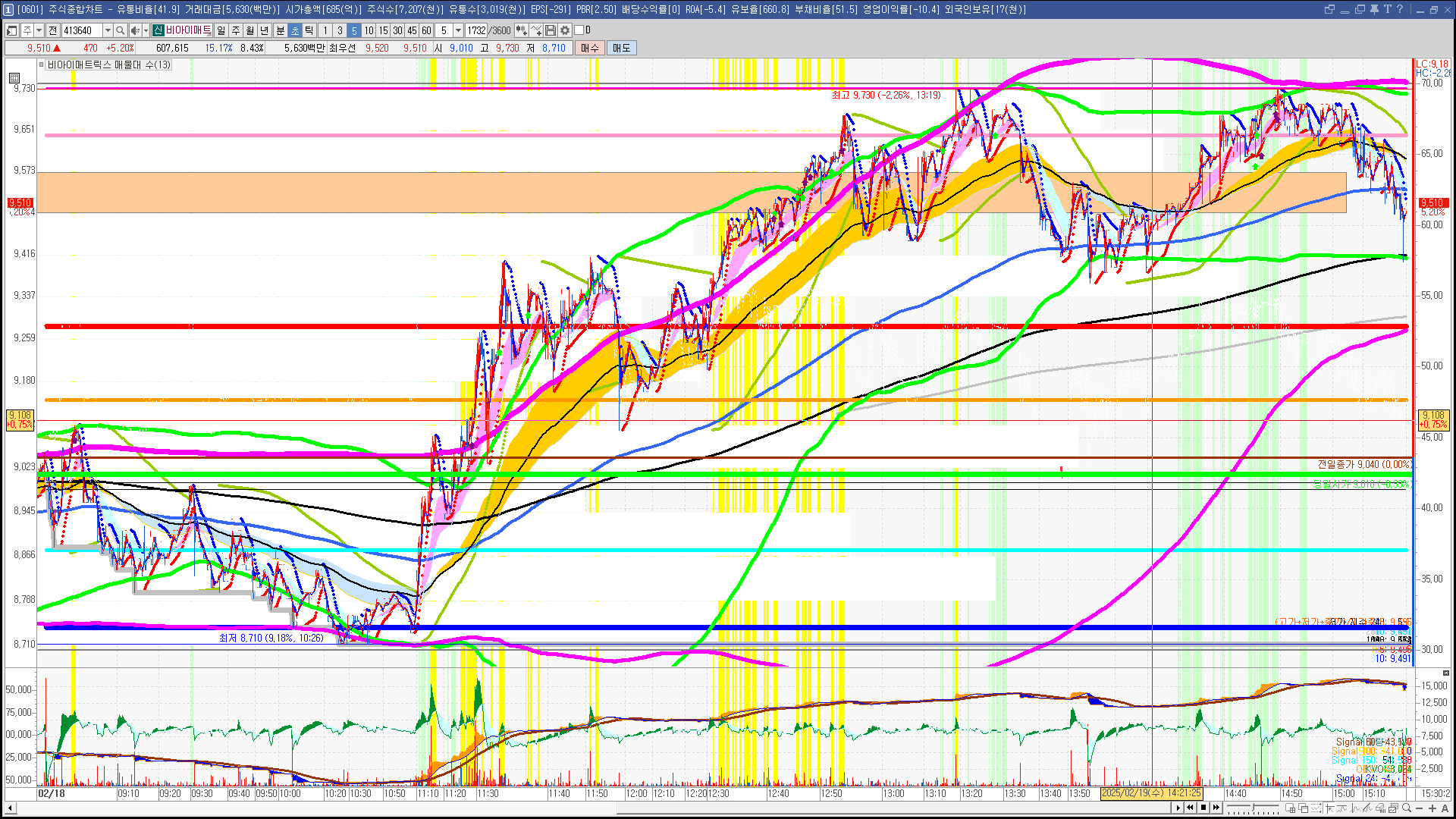Click the bottom magnifier zoom icon
Viewport: 1456px width, 819px height.
(x=1407, y=808)
